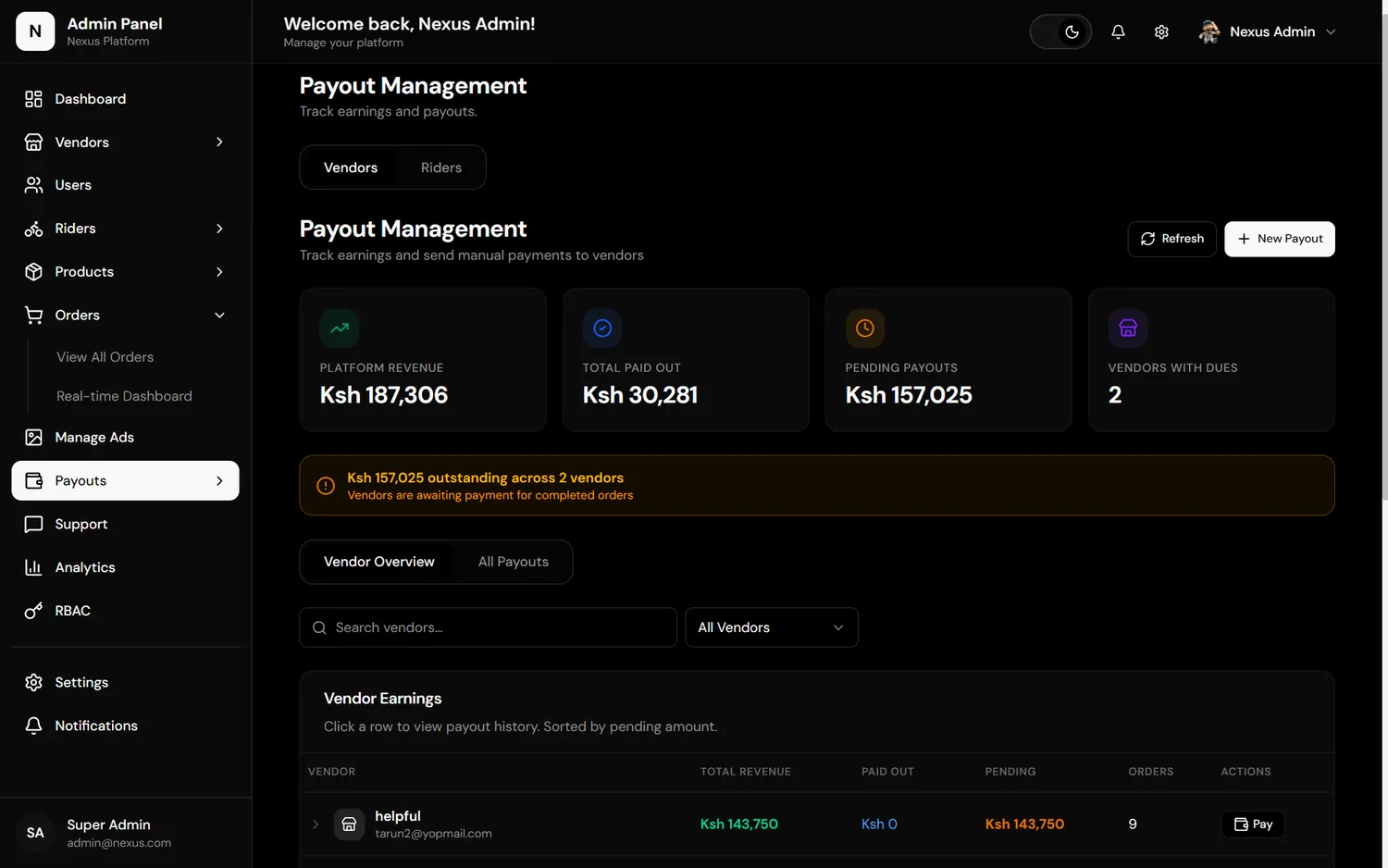Image resolution: width=1388 pixels, height=868 pixels.
Task: Click the Ksh 30,281 paid out value
Action: 640,395
